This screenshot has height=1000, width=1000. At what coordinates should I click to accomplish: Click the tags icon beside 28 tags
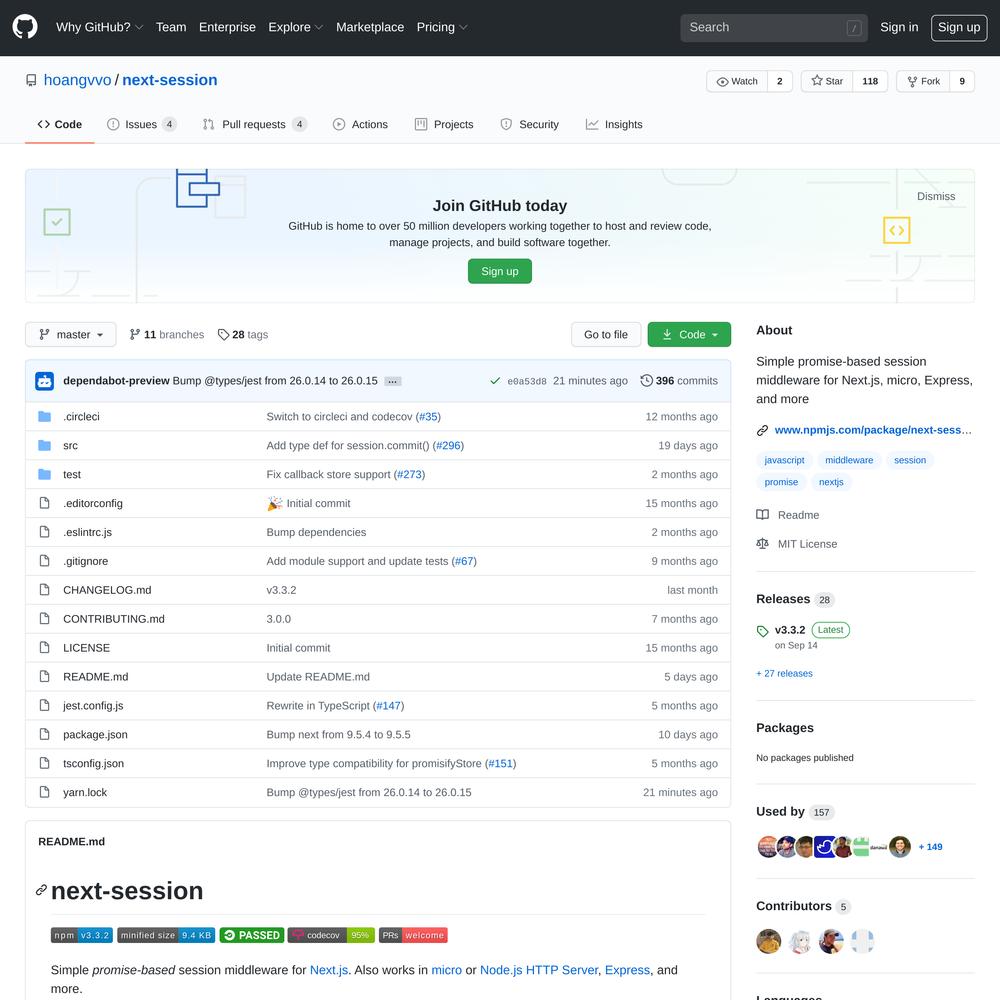coord(223,334)
